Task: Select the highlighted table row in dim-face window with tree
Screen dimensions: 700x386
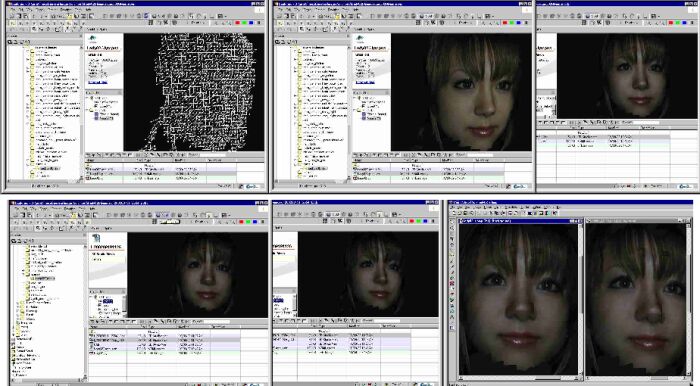Action: 164,340
